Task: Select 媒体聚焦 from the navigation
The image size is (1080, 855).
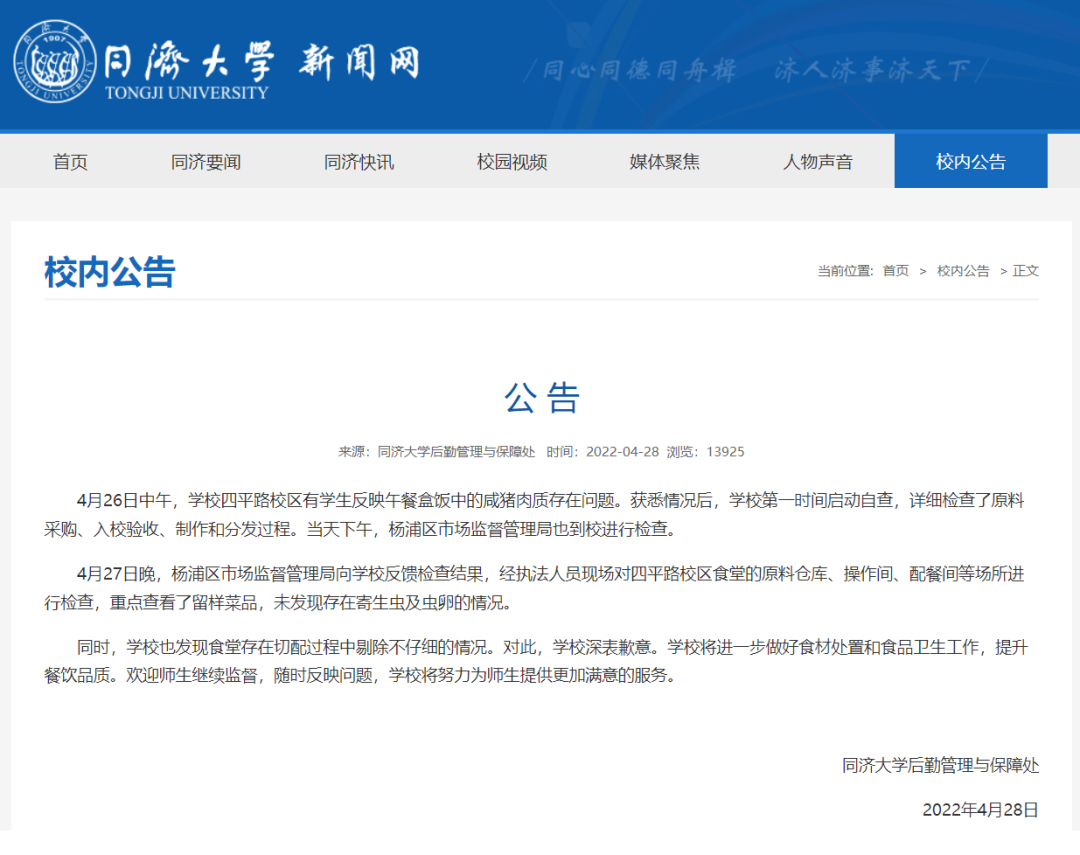Action: coord(664,161)
